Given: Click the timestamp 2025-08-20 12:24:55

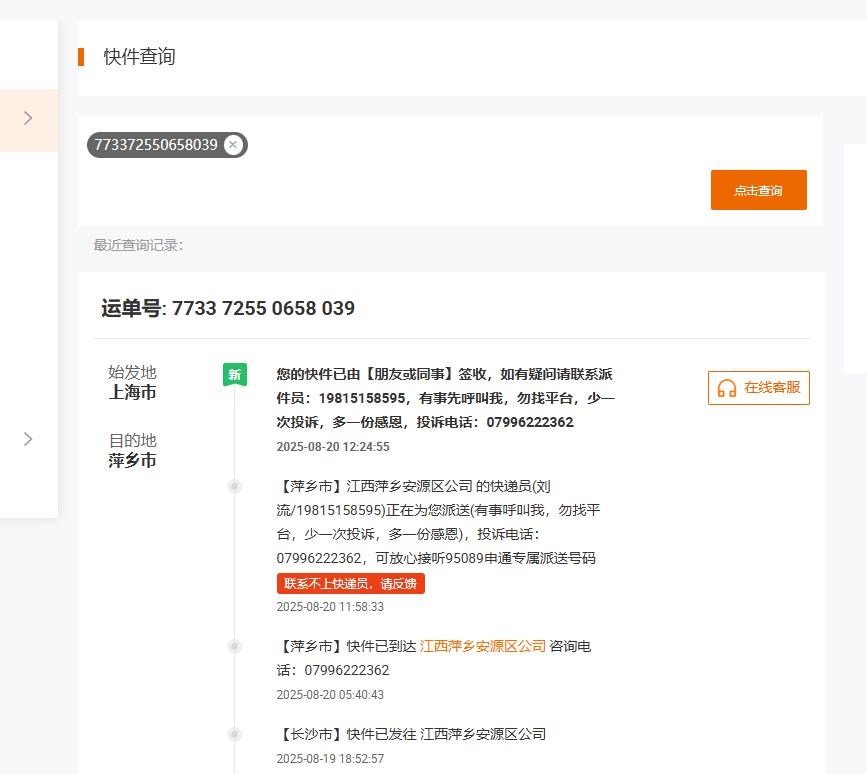Looking at the screenshot, I should 333,446.
